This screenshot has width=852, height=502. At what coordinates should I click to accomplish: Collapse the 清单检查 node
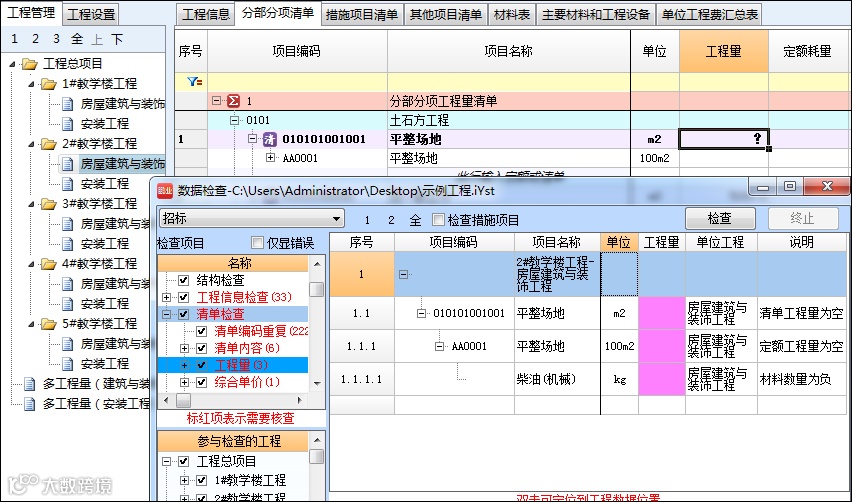click(167, 314)
